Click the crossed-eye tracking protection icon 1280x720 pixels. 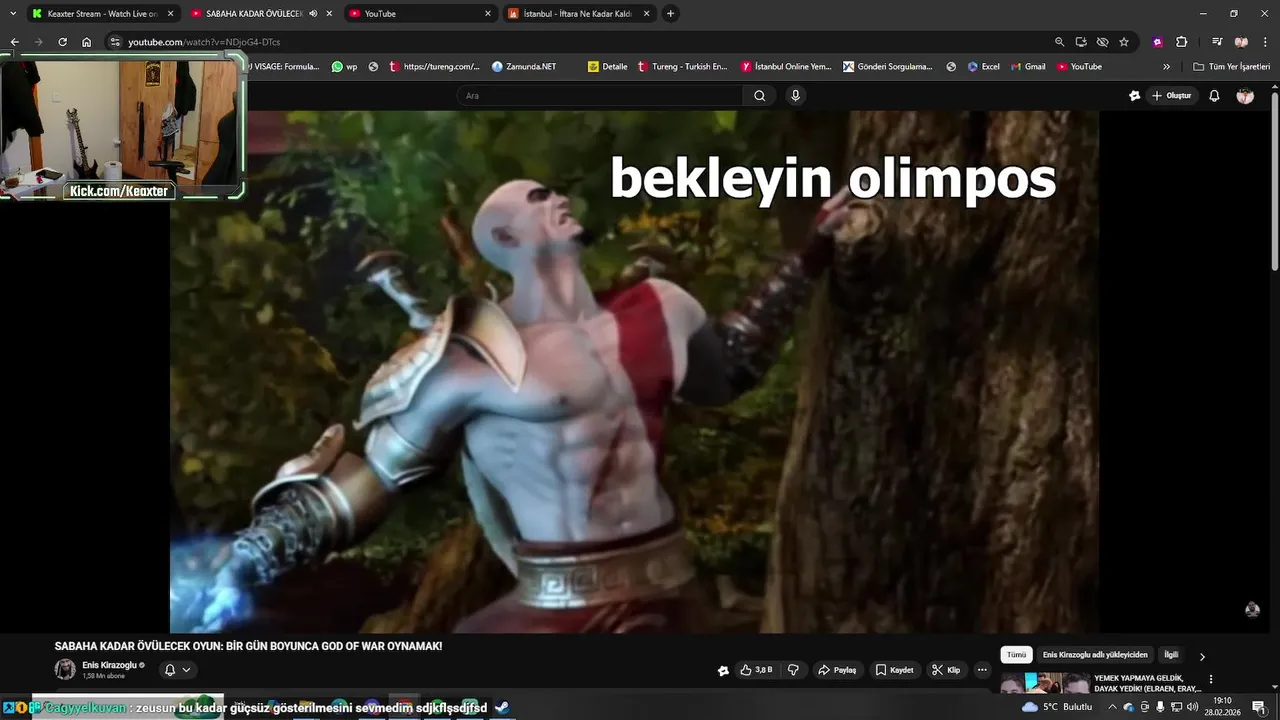pos(1102,42)
